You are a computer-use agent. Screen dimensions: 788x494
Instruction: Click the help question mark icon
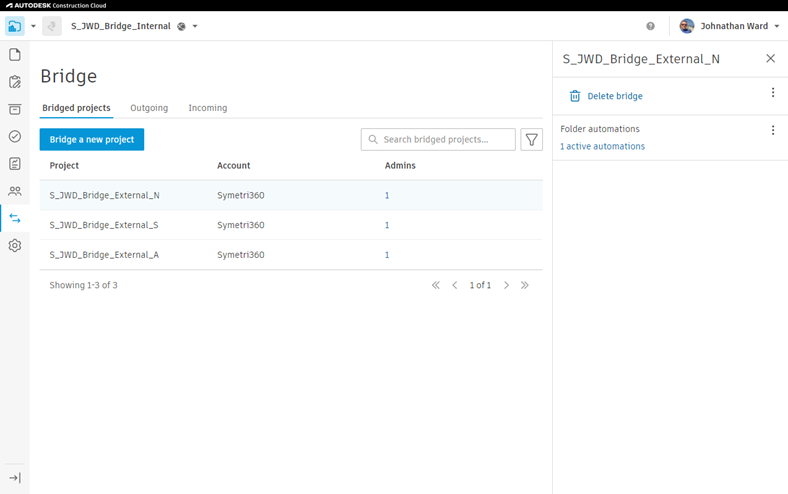click(x=650, y=26)
